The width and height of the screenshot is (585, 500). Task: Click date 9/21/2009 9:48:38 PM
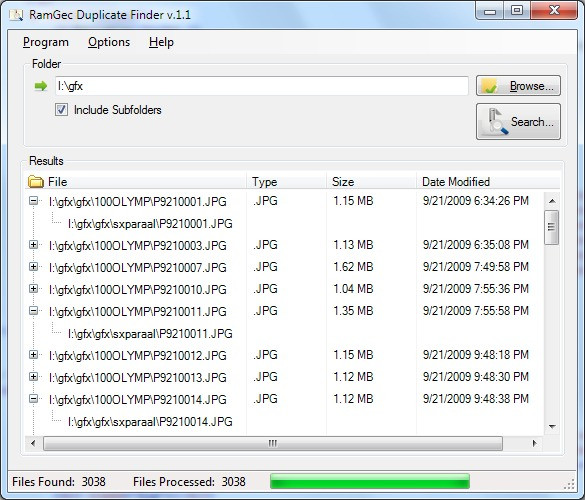tap(476, 399)
